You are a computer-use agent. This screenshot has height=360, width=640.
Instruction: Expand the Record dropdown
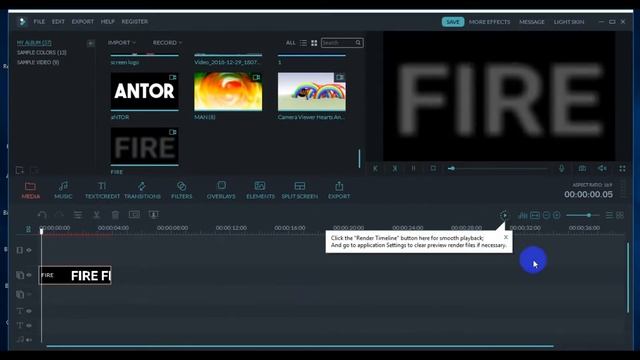[167, 42]
